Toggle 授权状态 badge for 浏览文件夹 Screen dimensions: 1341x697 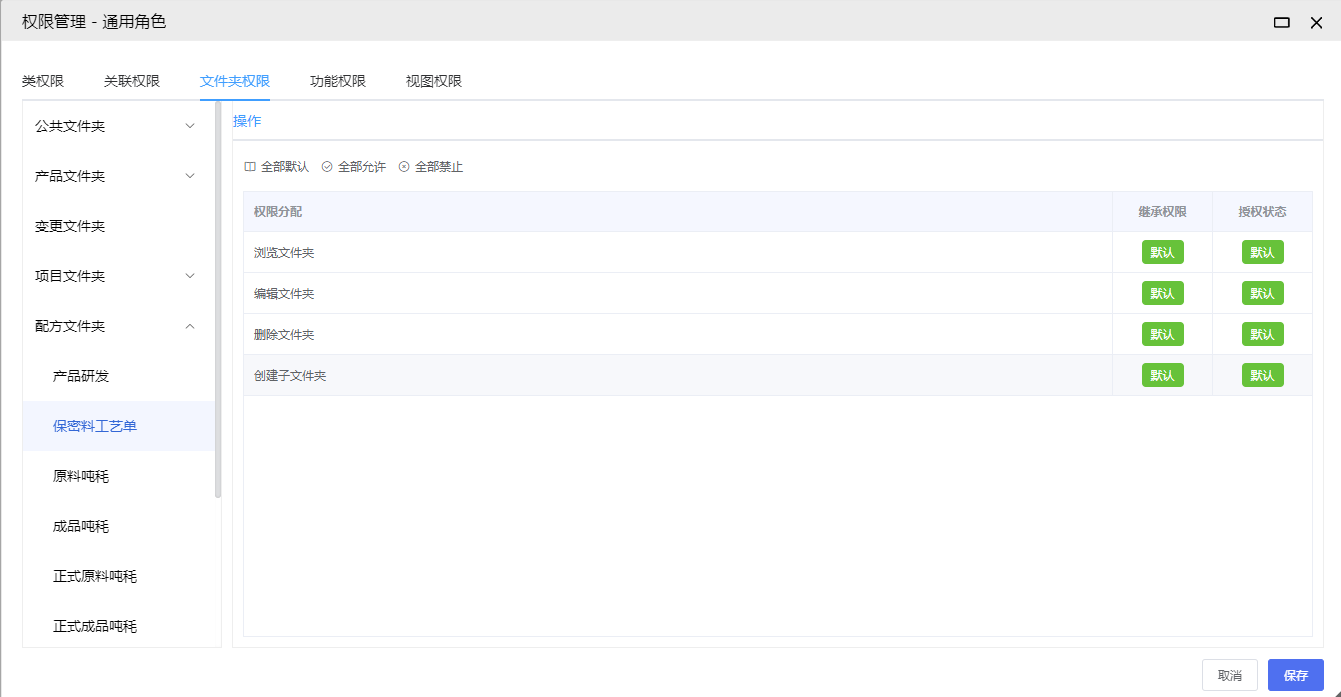(x=1262, y=252)
